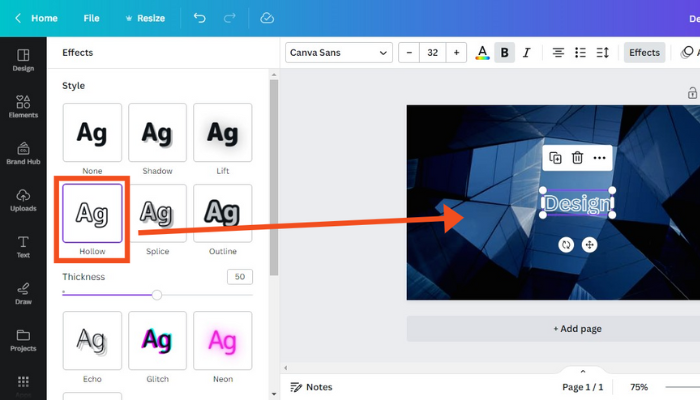This screenshot has width=700, height=400.
Task: Click the scroll-up arrow of effects panel
Action: pyautogui.click(x=274, y=75)
